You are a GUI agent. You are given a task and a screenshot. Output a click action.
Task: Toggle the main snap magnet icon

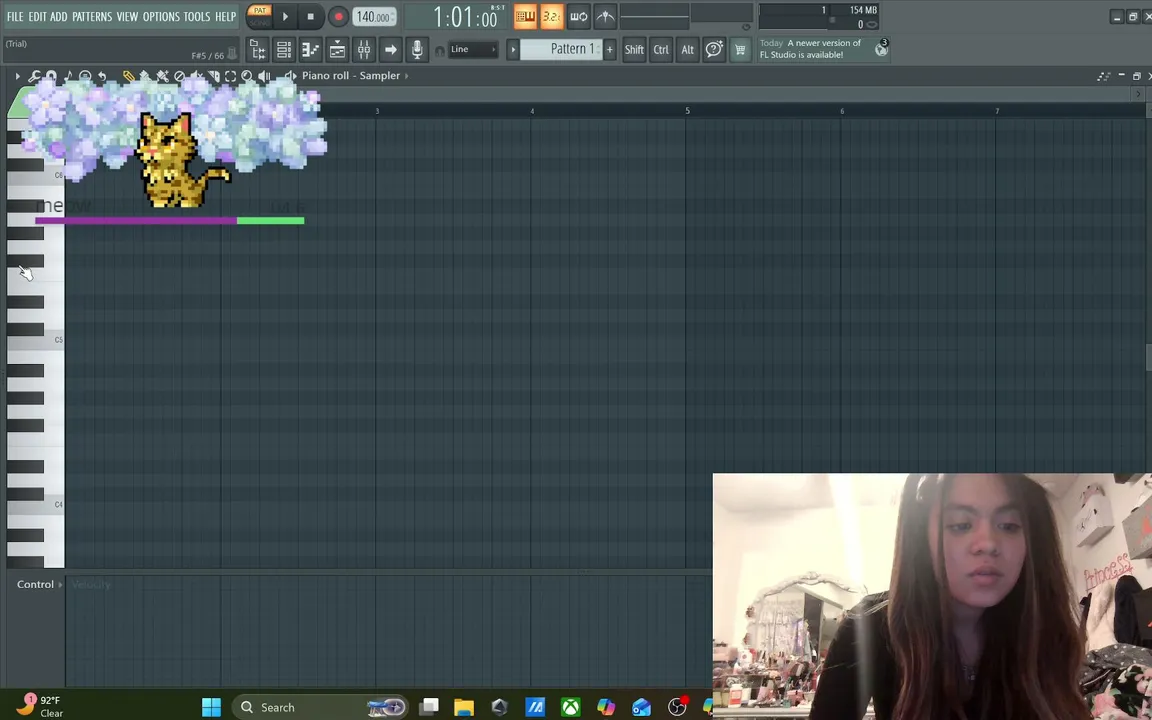pos(439,51)
